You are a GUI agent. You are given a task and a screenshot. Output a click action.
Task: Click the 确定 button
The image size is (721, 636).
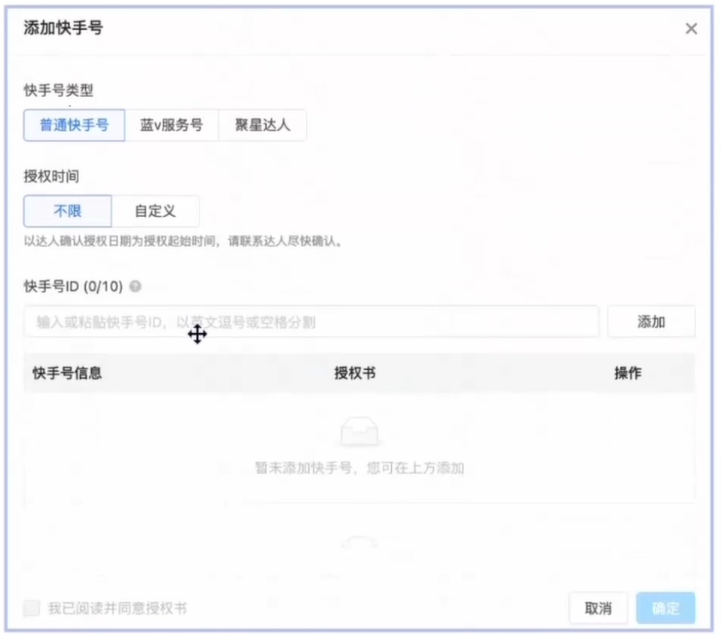(x=665, y=608)
